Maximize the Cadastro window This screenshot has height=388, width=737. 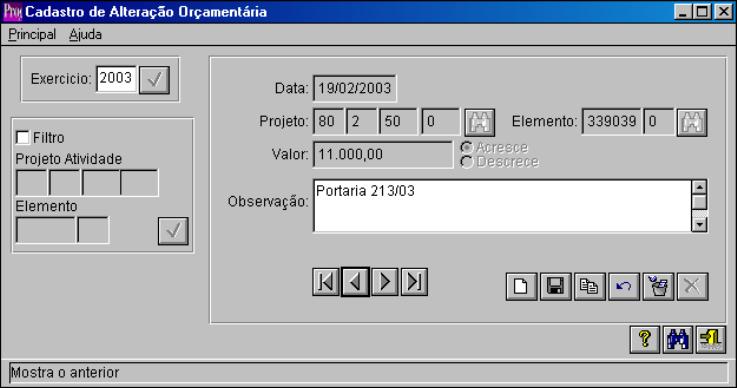coord(701,12)
